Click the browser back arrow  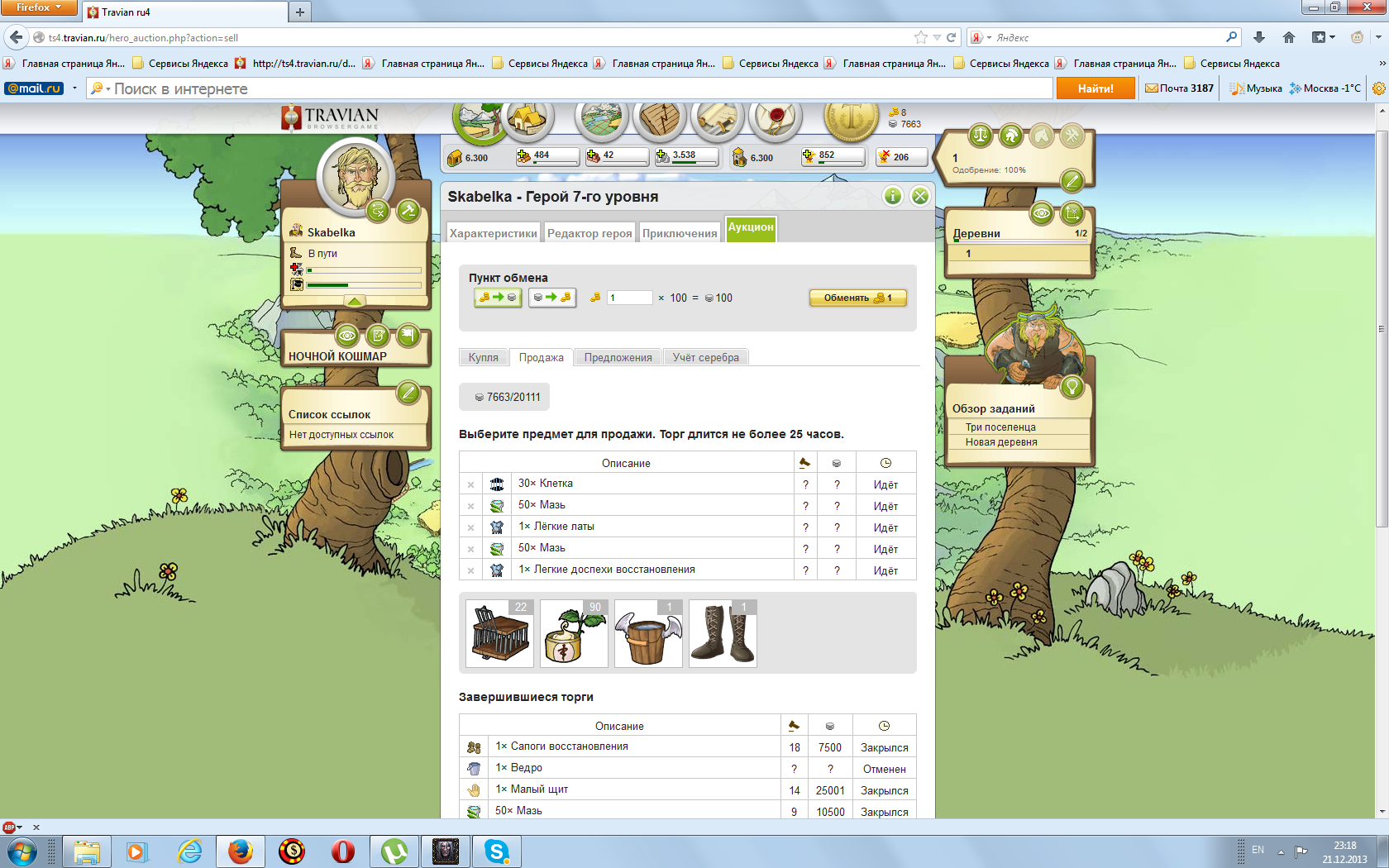(17, 37)
